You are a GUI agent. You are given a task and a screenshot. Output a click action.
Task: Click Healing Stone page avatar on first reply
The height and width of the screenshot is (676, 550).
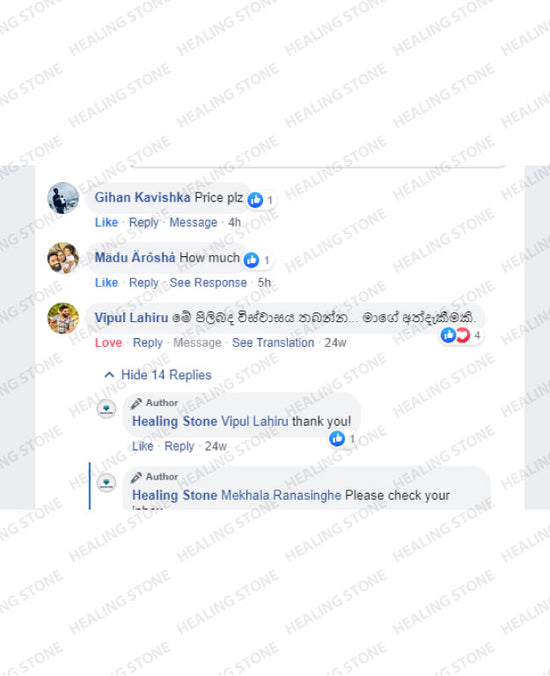click(x=106, y=408)
